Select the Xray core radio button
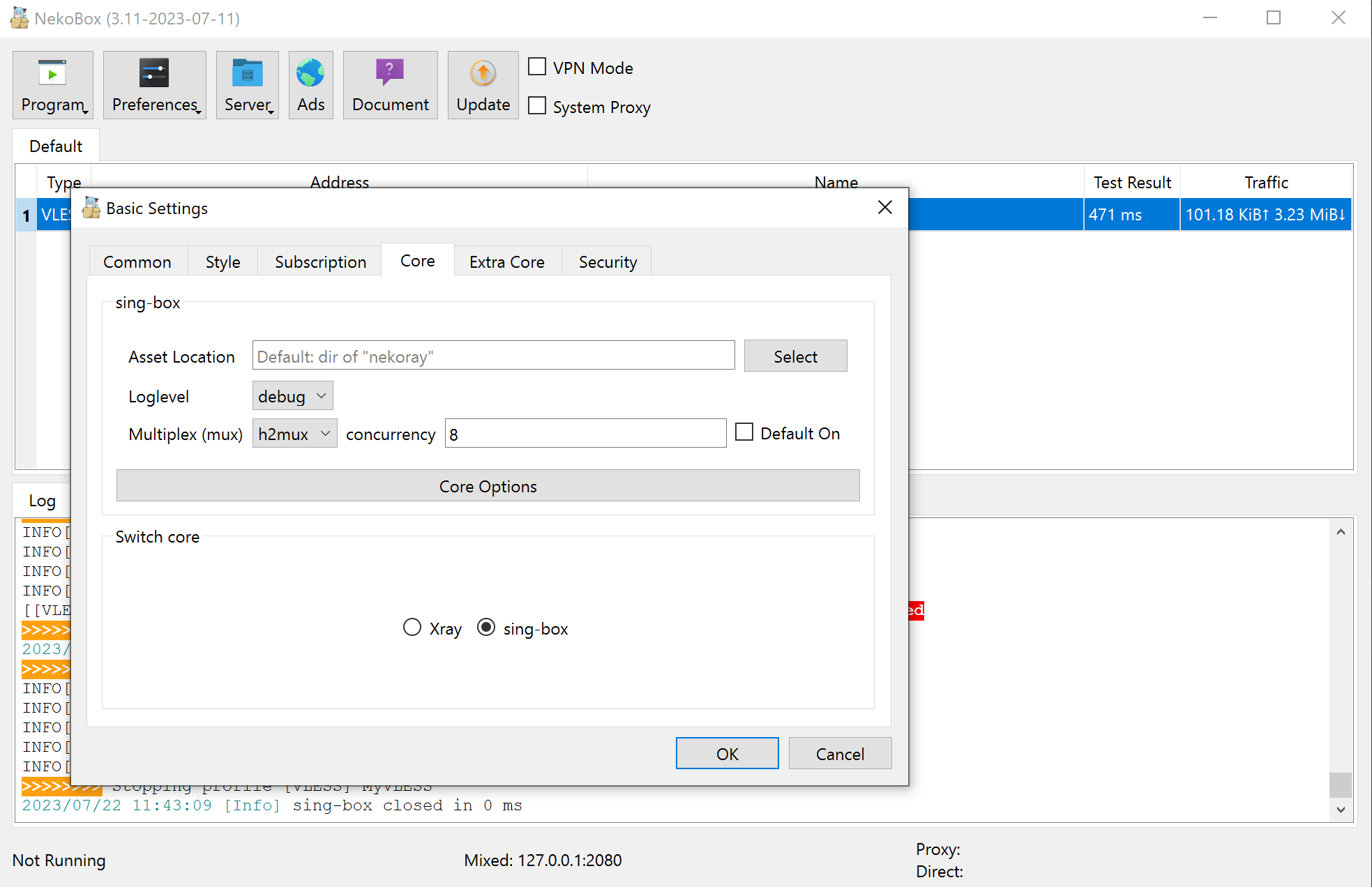This screenshot has height=887, width=1372. [x=412, y=628]
